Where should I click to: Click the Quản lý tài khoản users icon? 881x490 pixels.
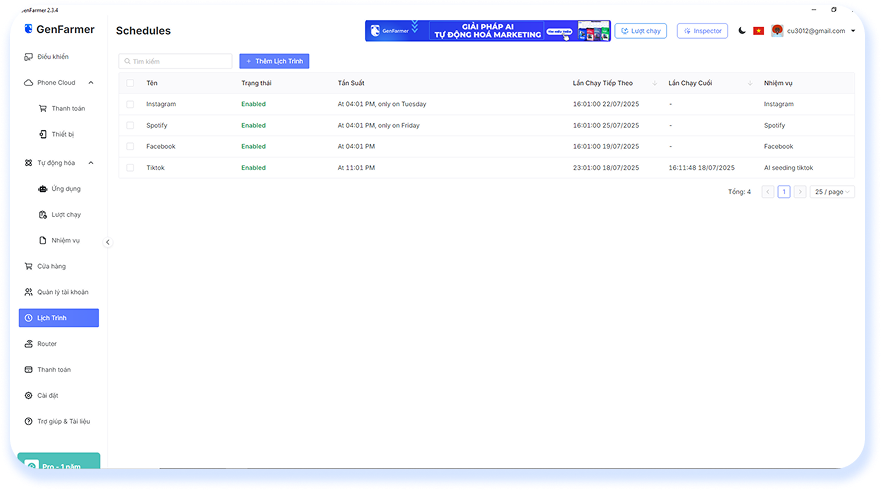(28, 292)
